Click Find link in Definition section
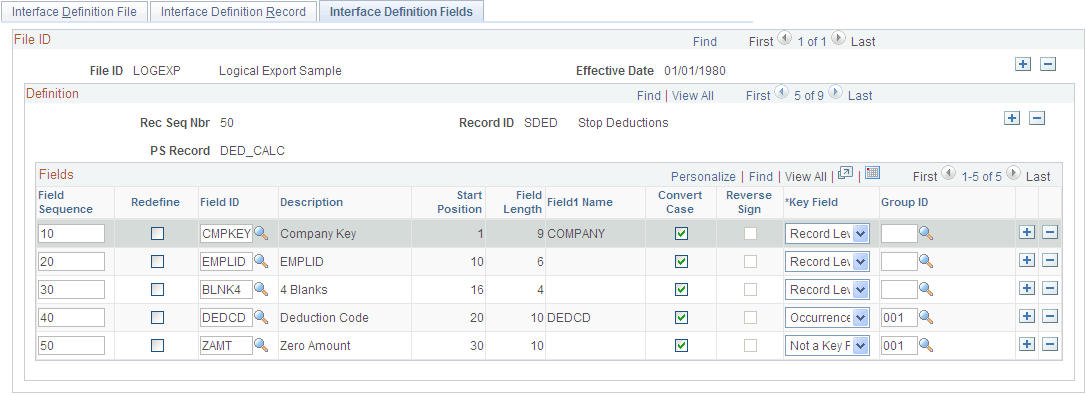1086x395 pixels. point(649,96)
